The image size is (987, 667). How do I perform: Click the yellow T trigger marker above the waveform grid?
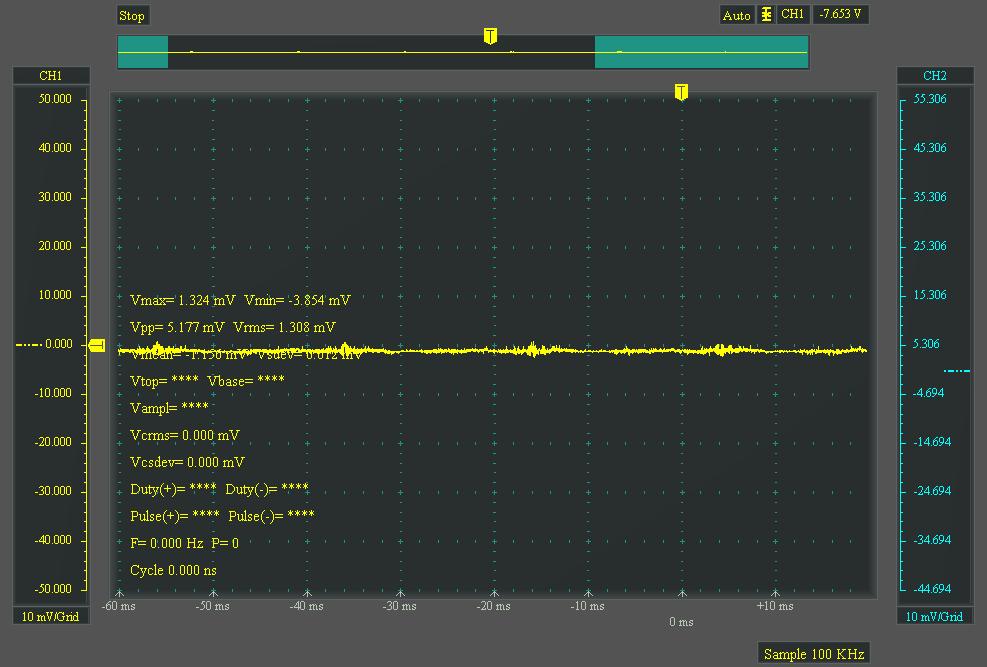(x=681, y=92)
